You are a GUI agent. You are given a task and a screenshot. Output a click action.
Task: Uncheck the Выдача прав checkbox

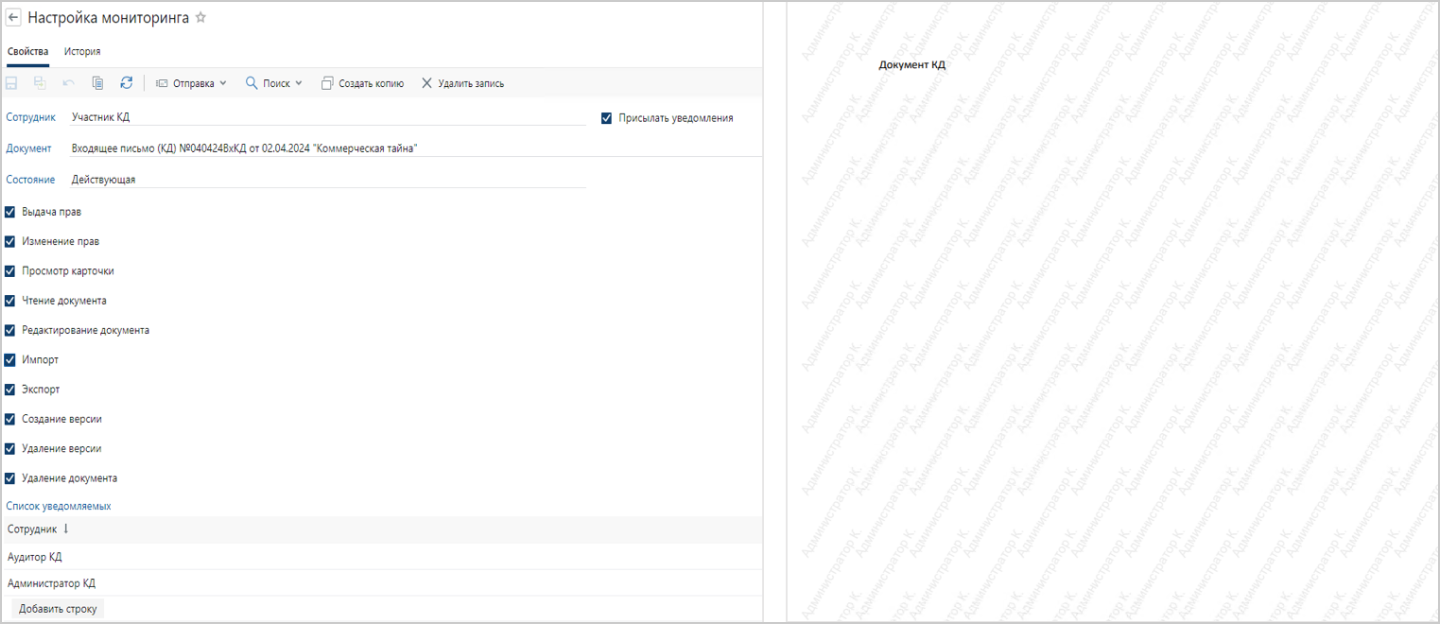(10, 212)
